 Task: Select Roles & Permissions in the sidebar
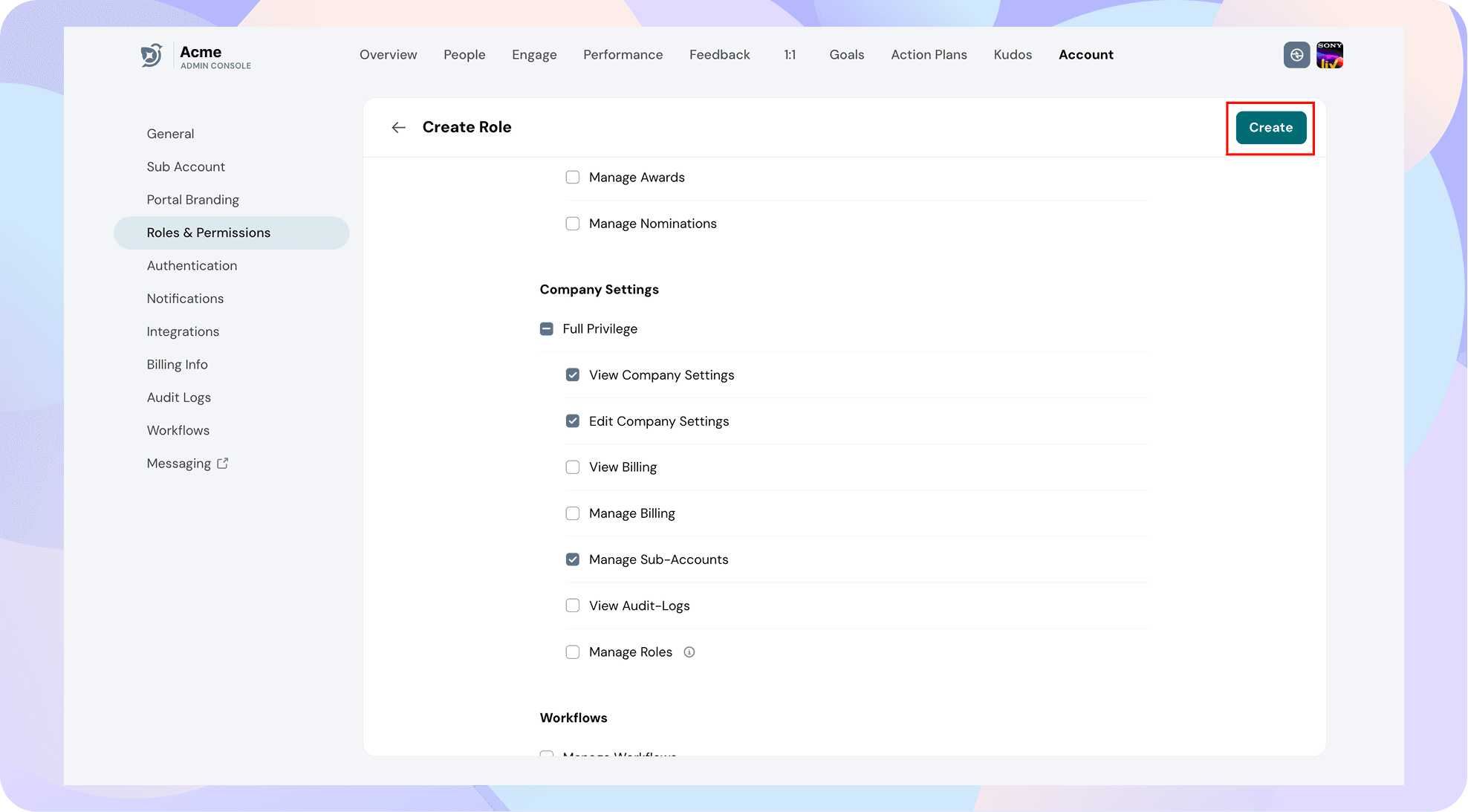tap(232, 233)
